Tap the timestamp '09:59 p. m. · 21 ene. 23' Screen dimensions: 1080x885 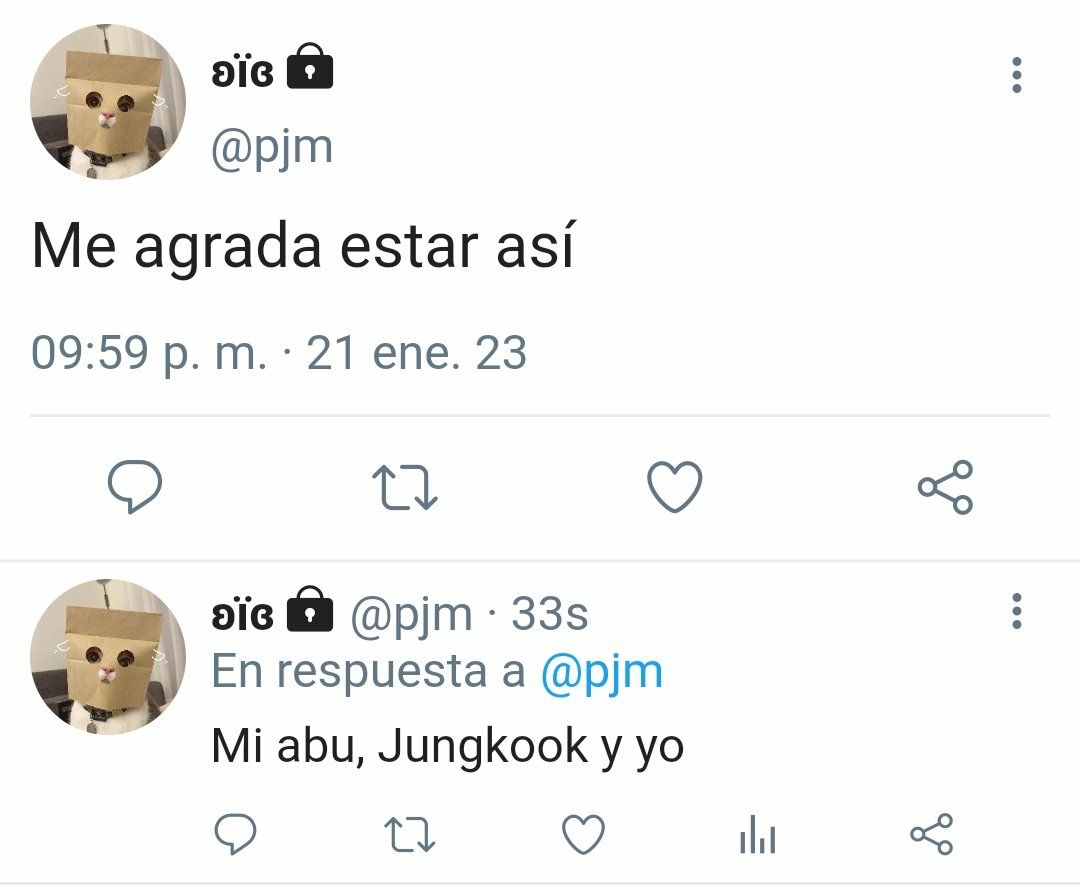click(279, 353)
